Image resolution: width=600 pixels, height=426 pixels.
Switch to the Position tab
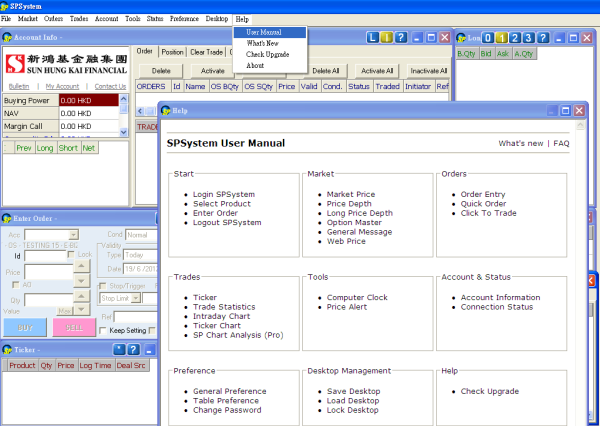[172, 52]
